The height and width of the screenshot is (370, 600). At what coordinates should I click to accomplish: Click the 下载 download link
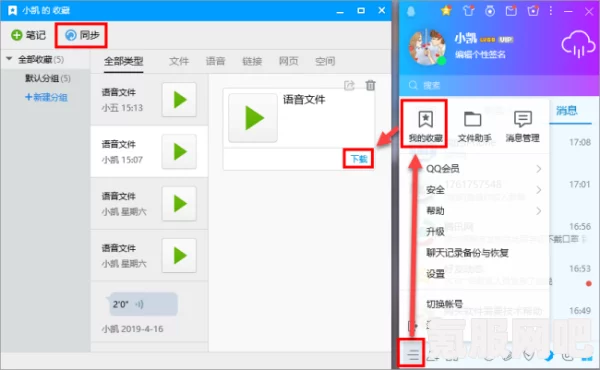[x=359, y=159]
